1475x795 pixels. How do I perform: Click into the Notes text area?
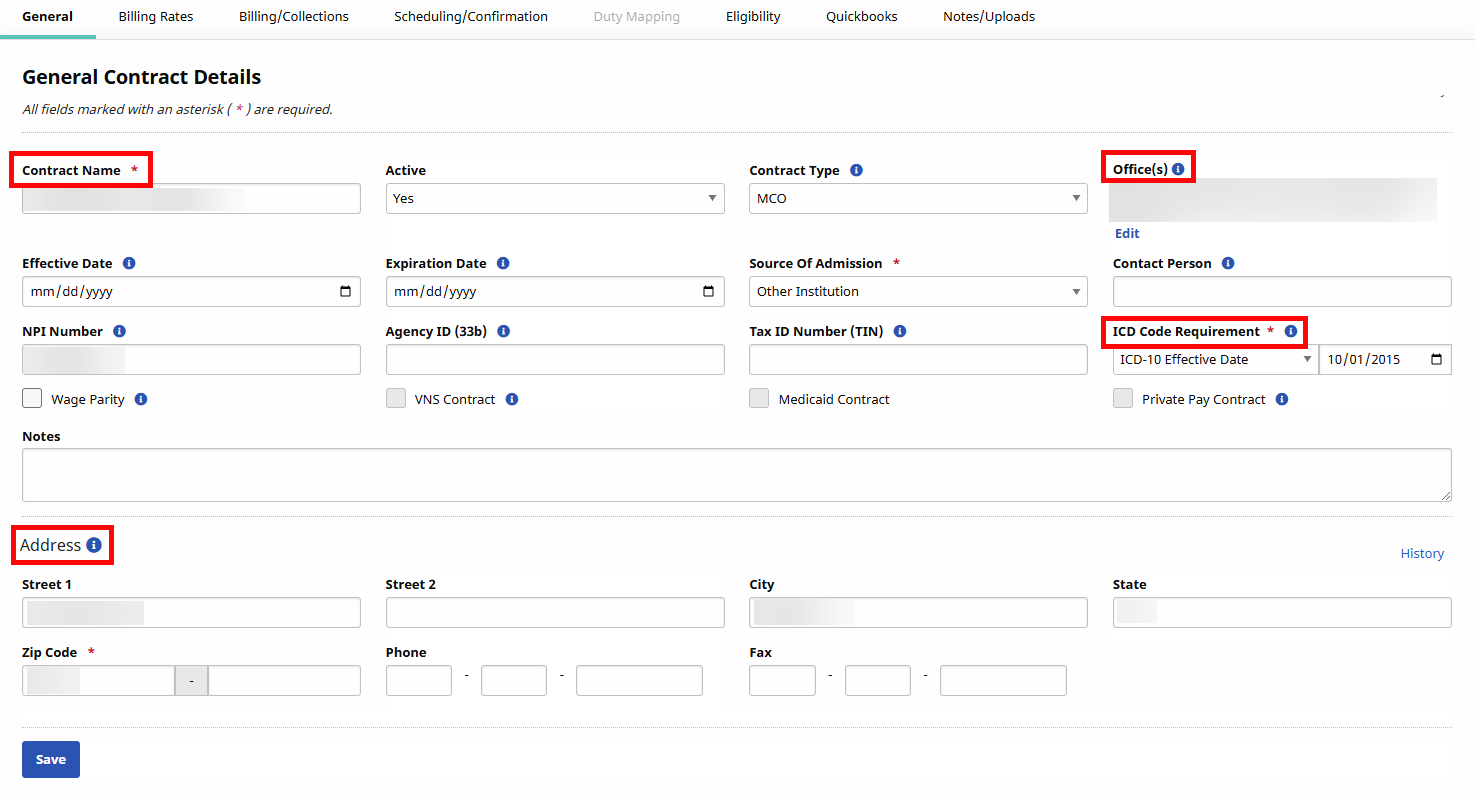[736, 475]
